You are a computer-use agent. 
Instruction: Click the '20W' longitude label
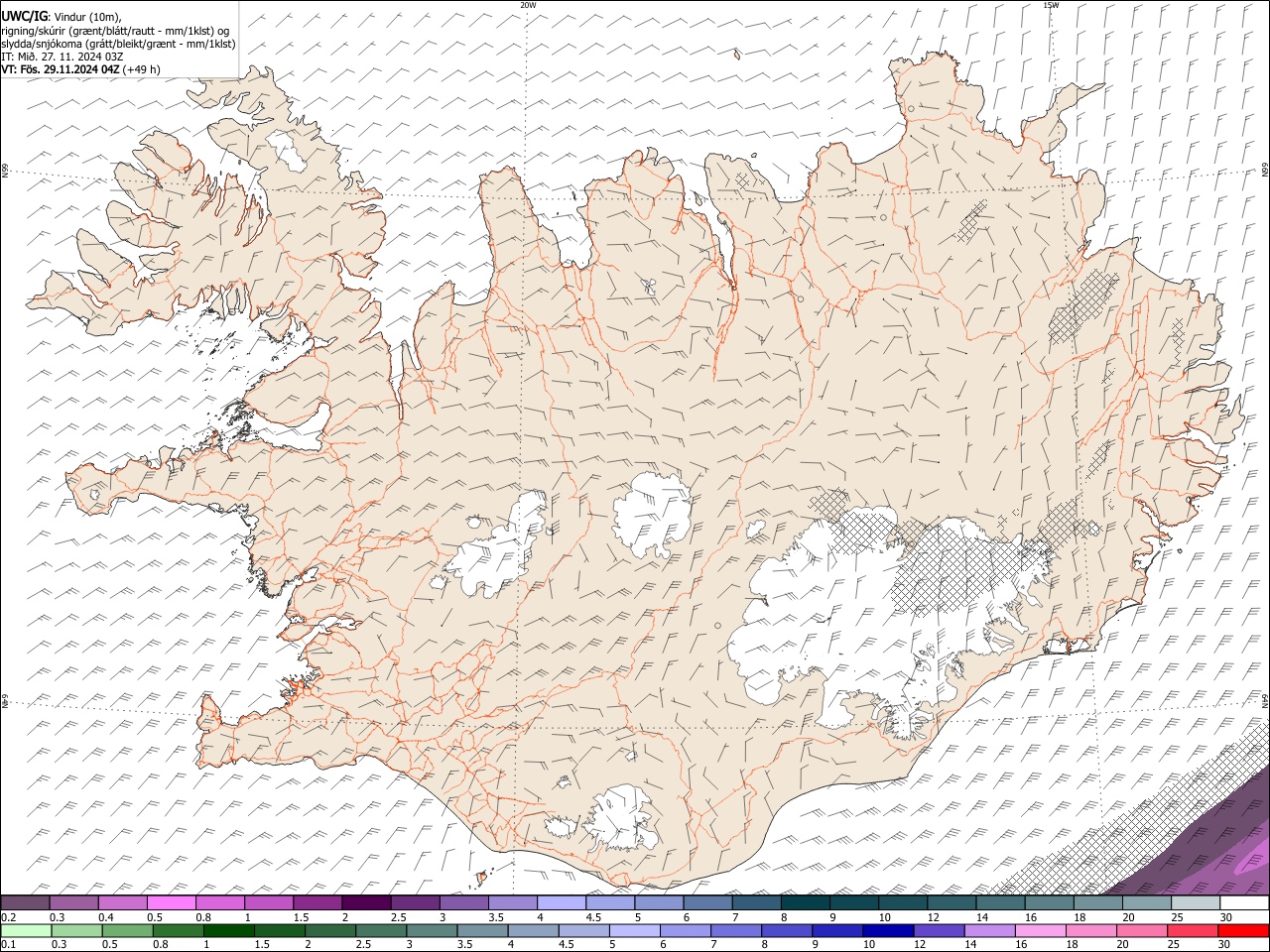pyautogui.click(x=528, y=5)
